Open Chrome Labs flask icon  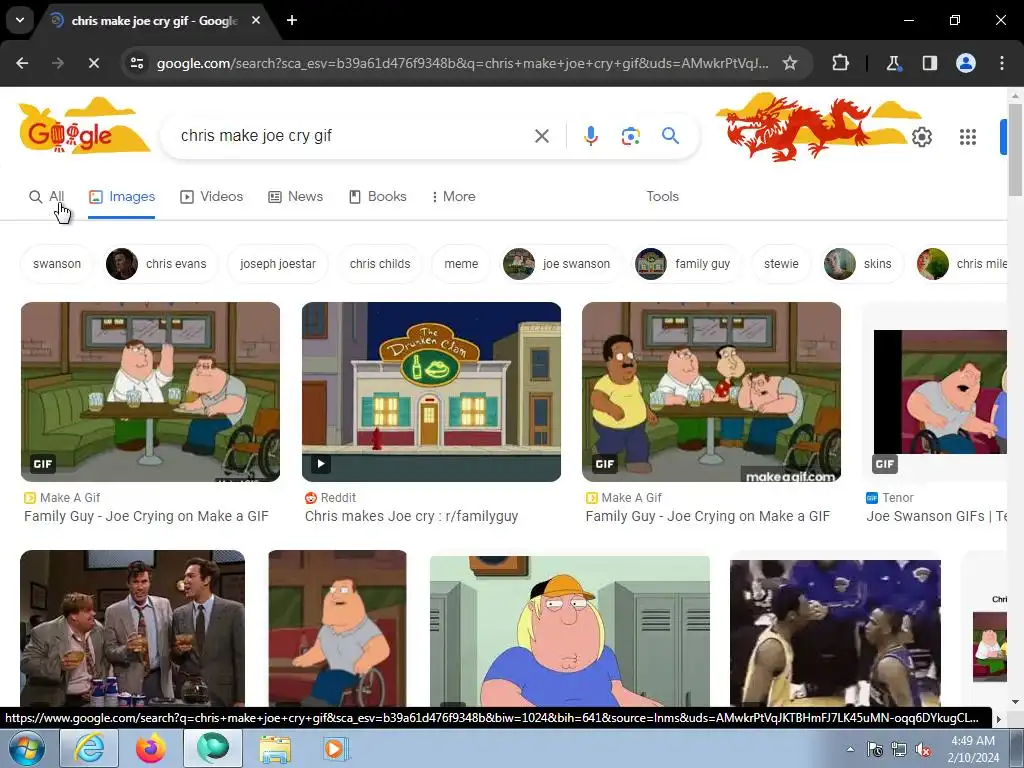click(893, 63)
